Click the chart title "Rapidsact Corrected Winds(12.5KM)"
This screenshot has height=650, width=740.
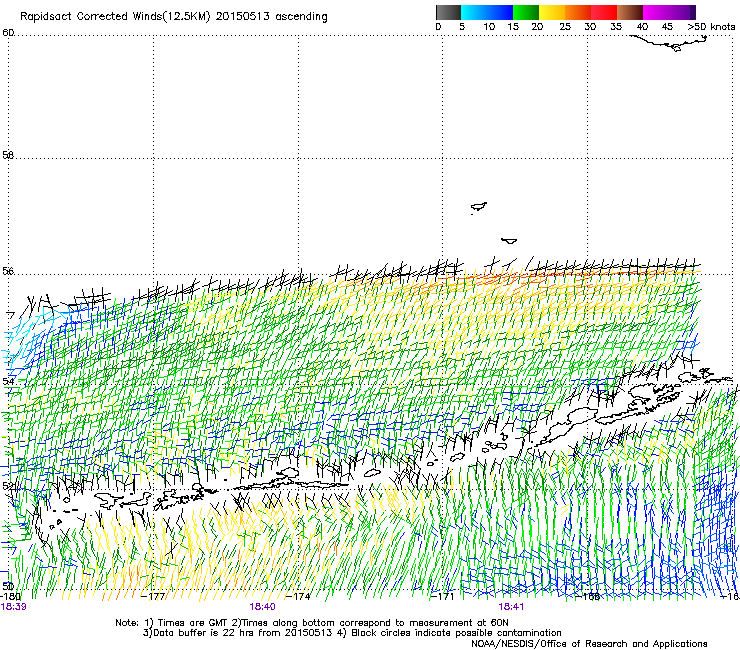[115, 17]
